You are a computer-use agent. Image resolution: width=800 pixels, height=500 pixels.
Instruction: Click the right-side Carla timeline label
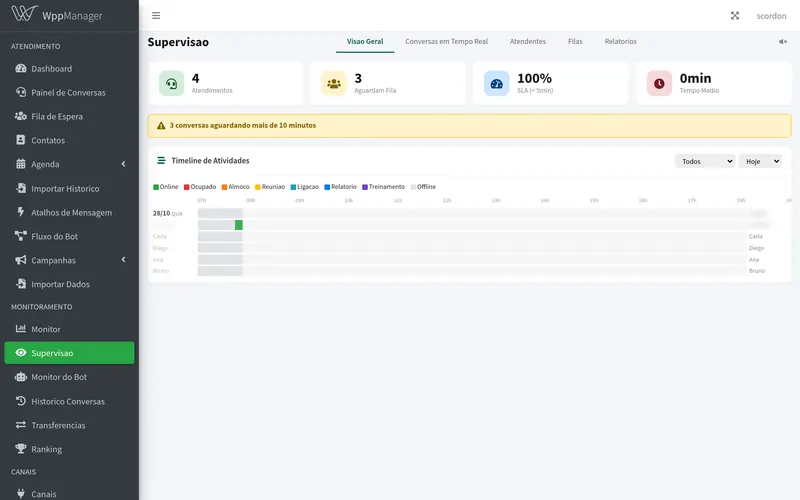coord(756,236)
